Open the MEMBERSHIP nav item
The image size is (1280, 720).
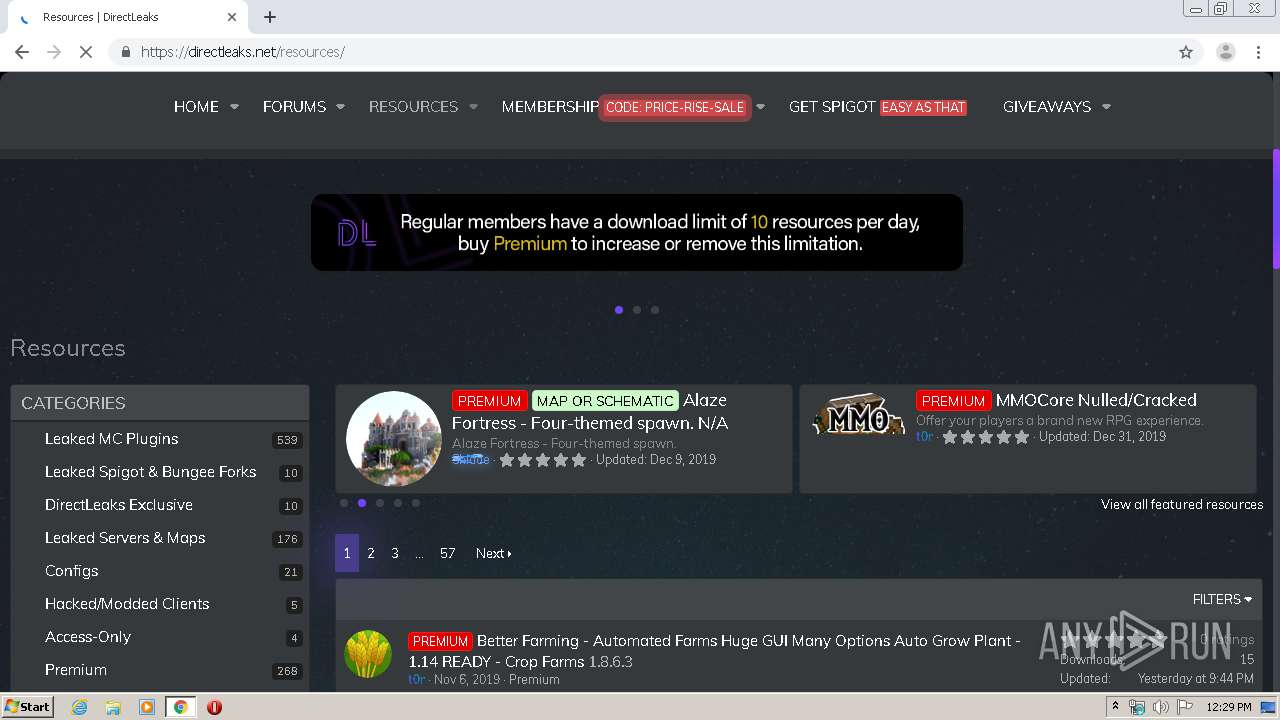tap(550, 107)
